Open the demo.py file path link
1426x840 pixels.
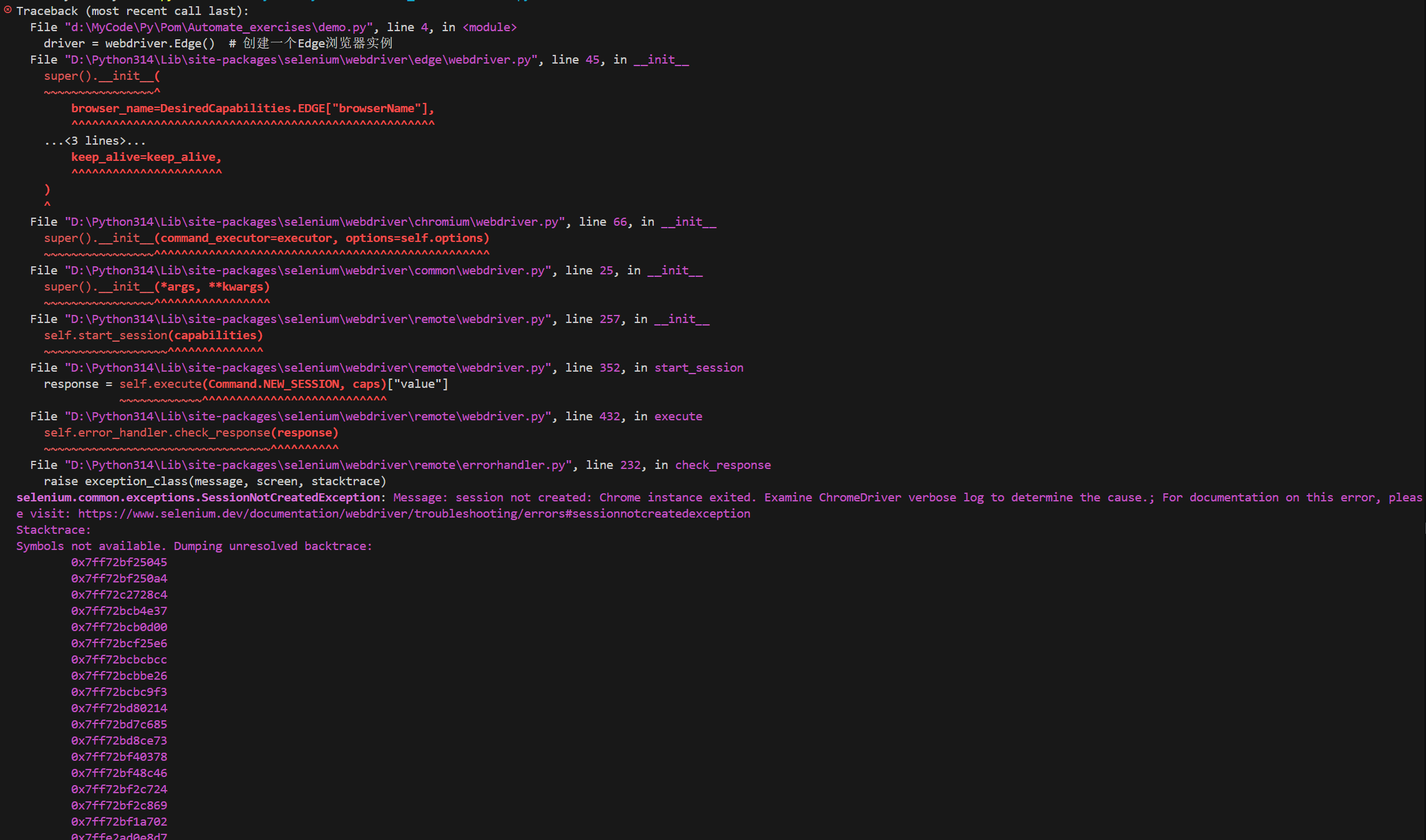click(218, 27)
